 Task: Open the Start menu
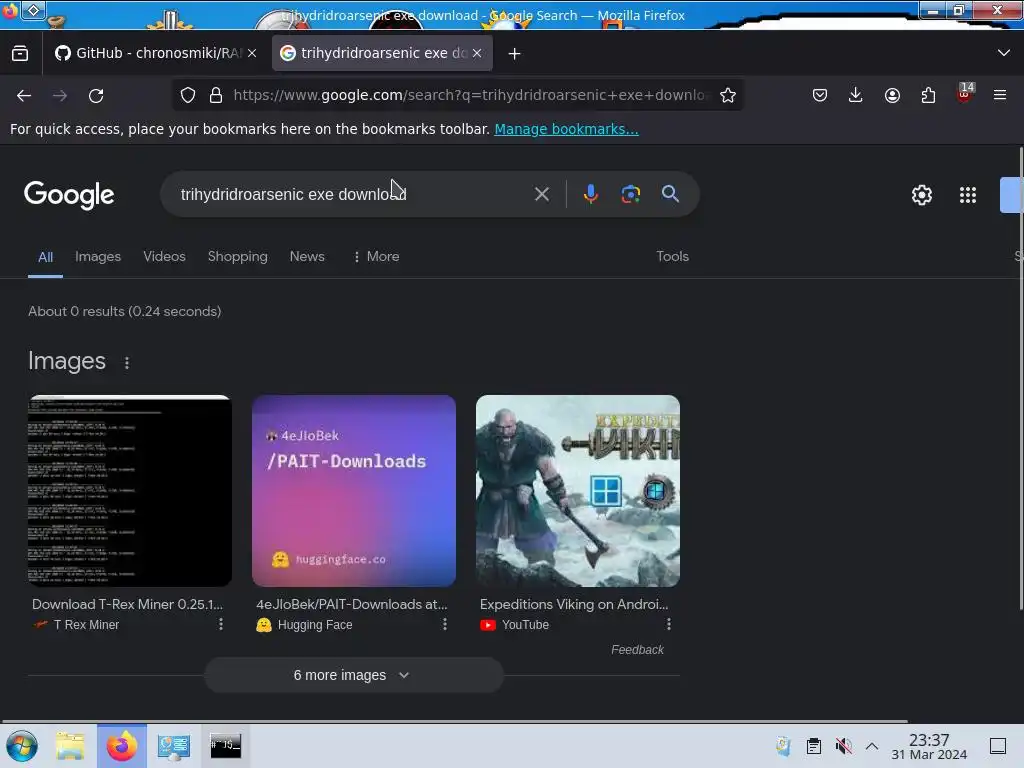22,746
